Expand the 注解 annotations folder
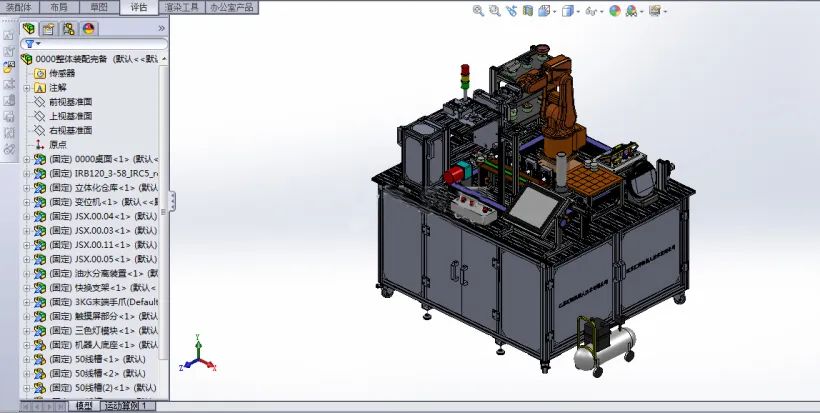 [27, 88]
